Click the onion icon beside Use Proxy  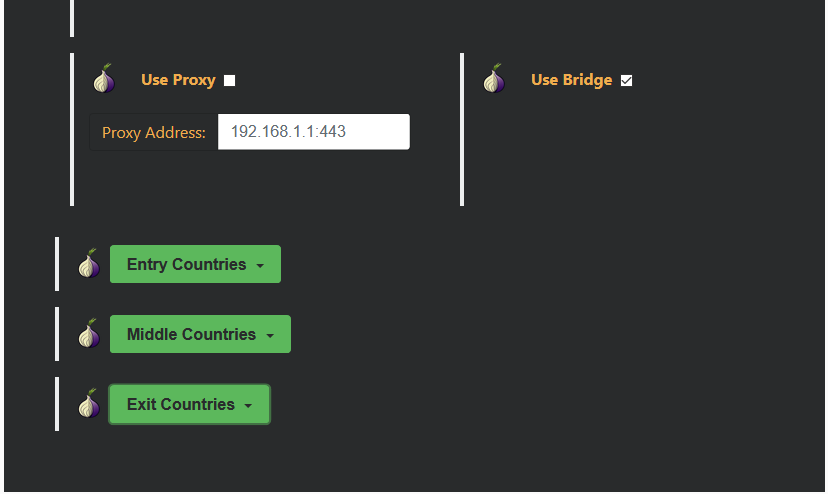pyautogui.click(x=103, y=79)
